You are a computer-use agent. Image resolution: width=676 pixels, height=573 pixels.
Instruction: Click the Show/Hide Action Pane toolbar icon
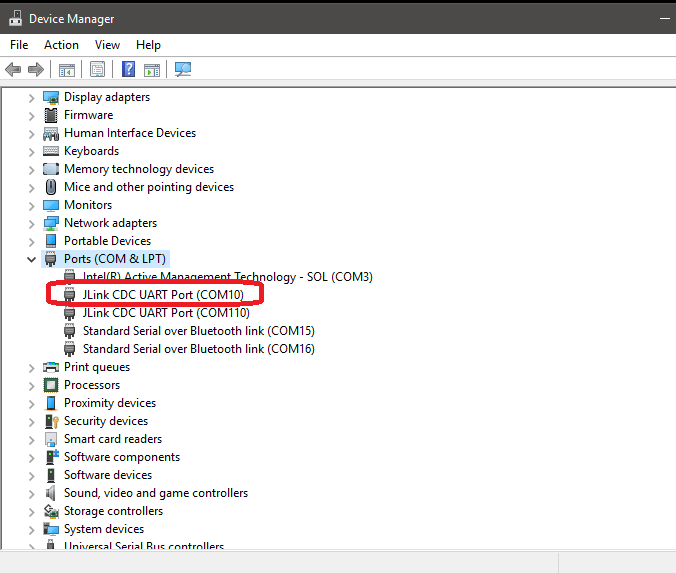tap(151, 69)
